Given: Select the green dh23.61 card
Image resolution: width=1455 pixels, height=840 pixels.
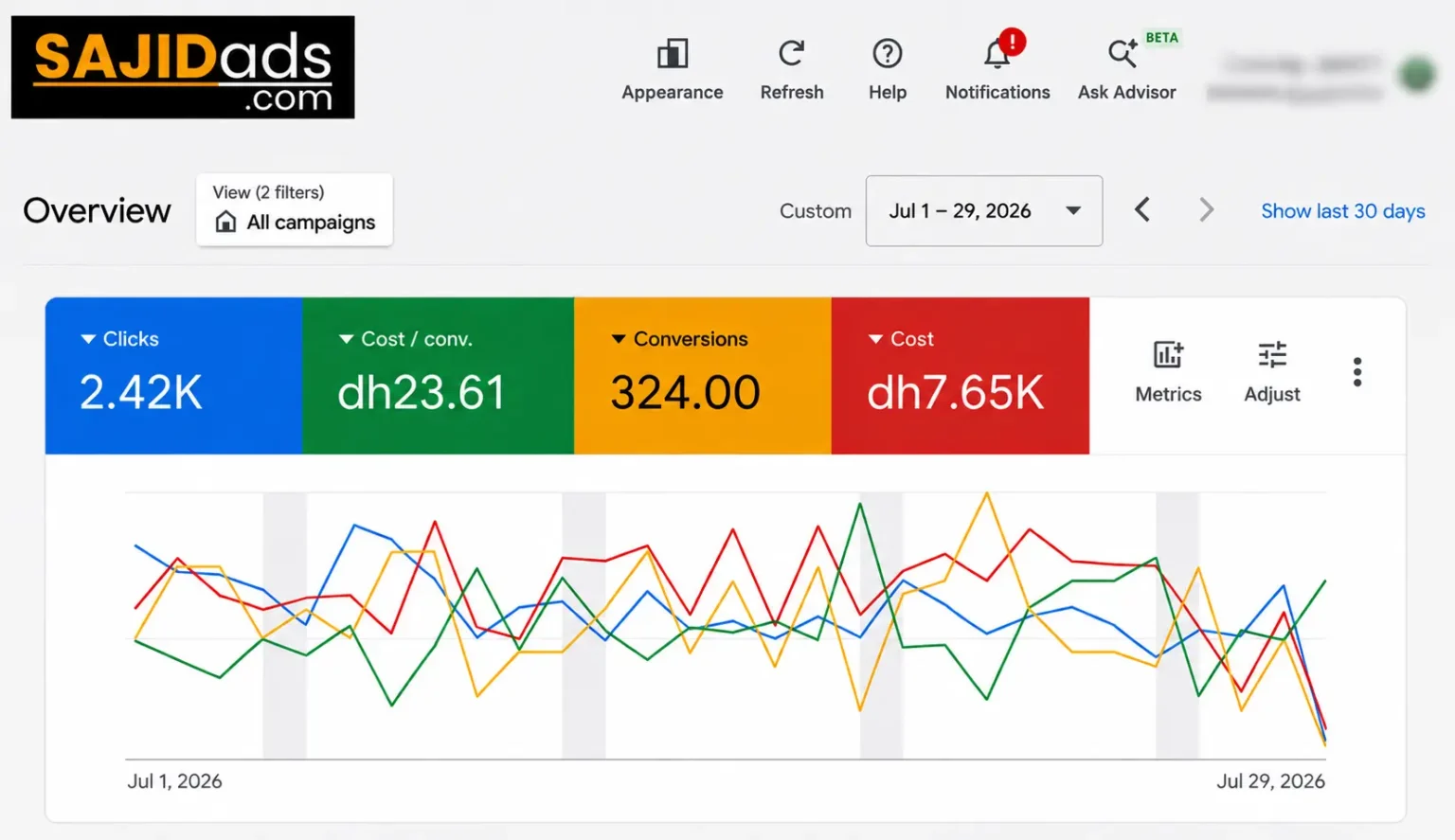Looking at the screenshot, I should coord(439,376).
